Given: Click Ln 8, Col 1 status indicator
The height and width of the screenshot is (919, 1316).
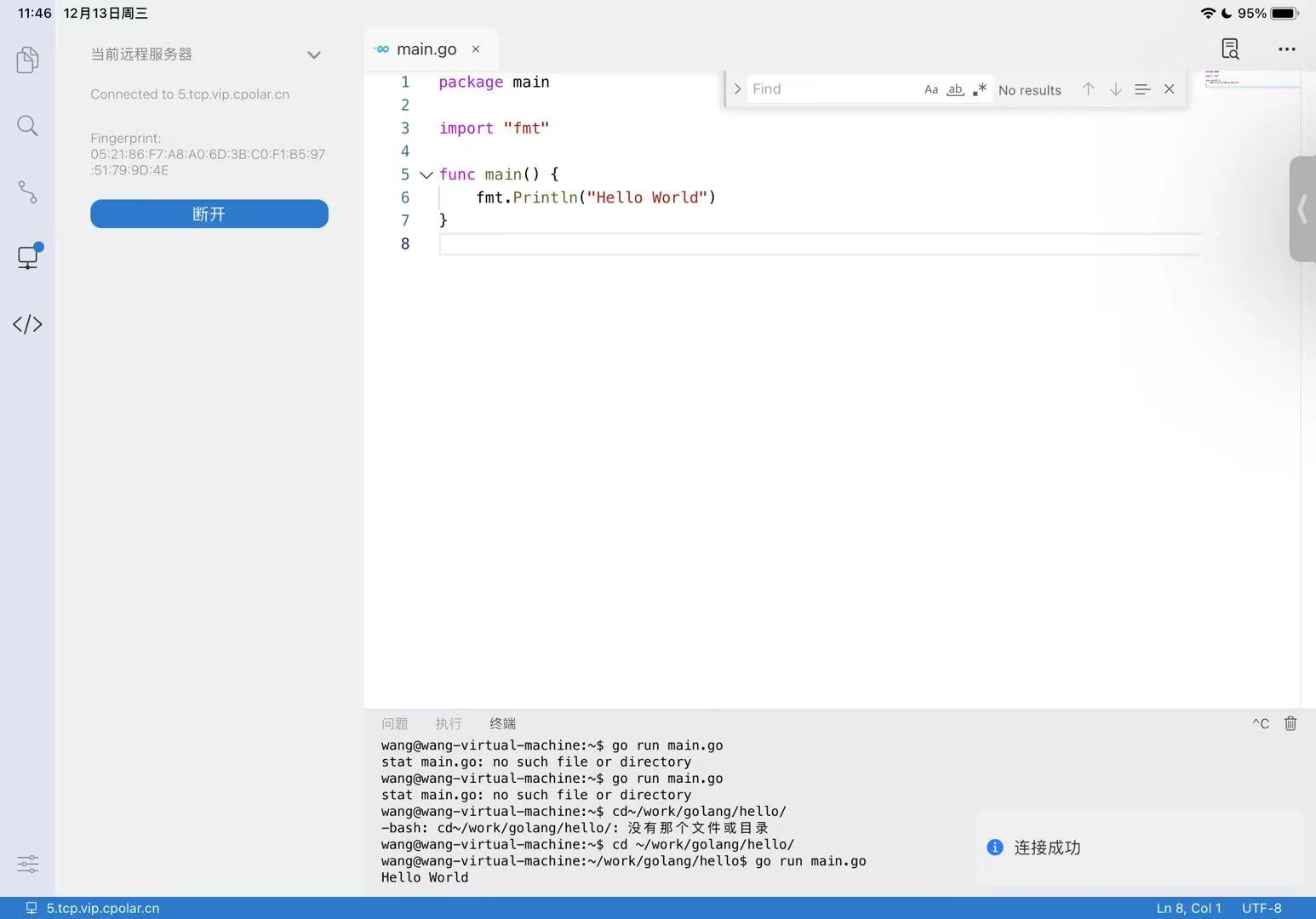Looking at the screenshot, I should pos(1188,908).
